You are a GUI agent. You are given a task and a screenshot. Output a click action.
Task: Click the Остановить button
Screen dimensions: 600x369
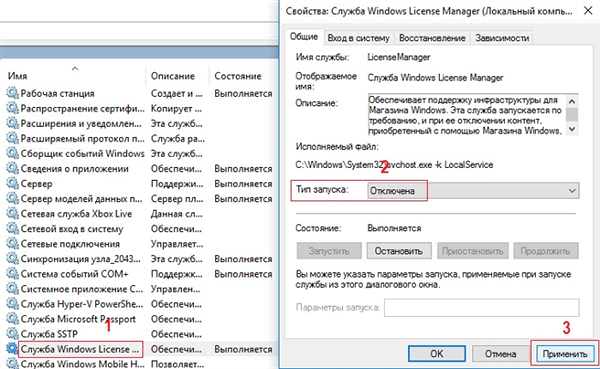pos(399,251)
